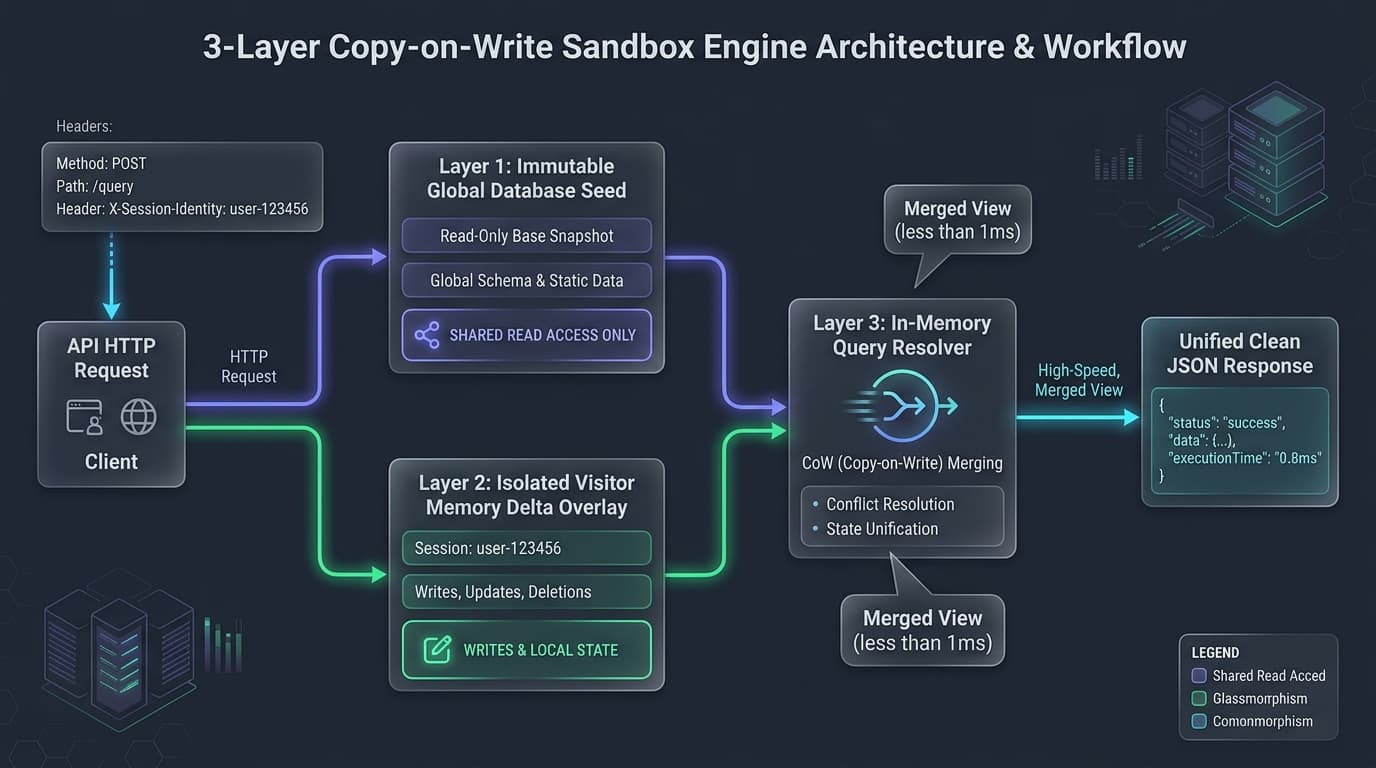Click the "executionTime": "0.8ms" line

click(x=1245, y=458)
